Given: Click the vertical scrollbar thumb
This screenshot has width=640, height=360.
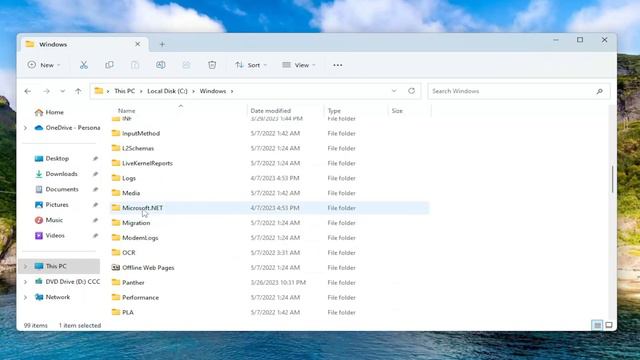Looking at the screenshot, I should coord(612,179).
